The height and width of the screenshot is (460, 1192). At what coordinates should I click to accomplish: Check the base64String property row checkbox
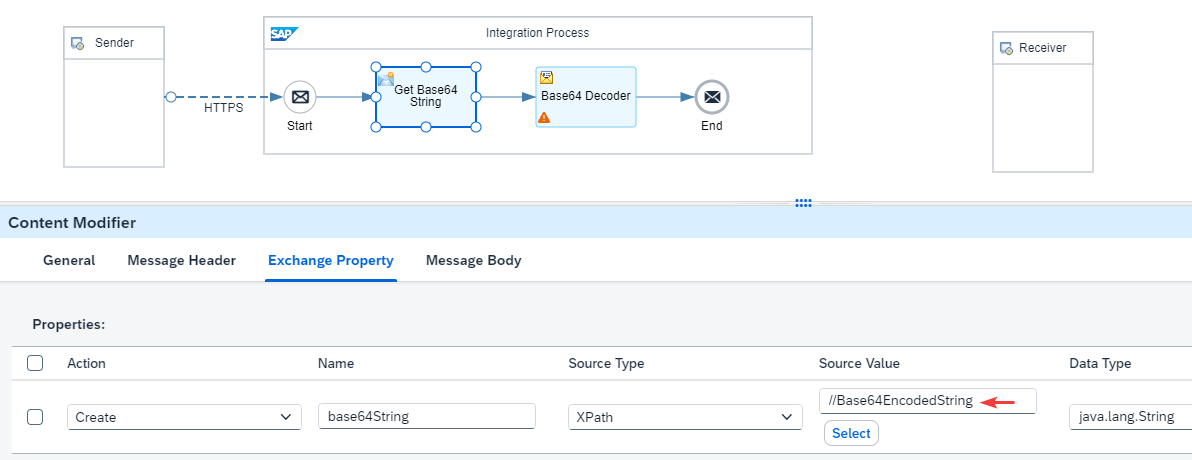click(35, 417)
